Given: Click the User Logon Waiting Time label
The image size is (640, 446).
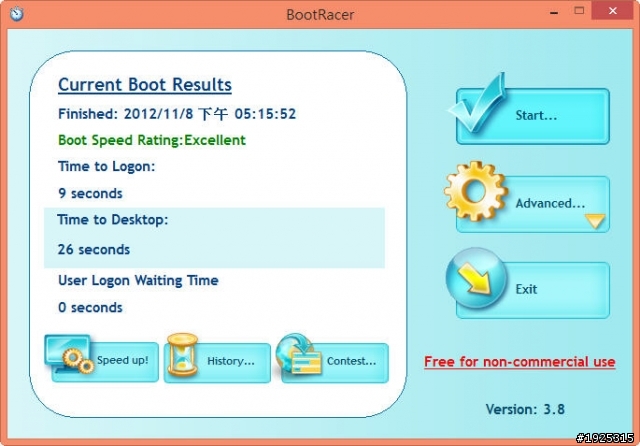Looking at the screenshot, I should point(138,280).
